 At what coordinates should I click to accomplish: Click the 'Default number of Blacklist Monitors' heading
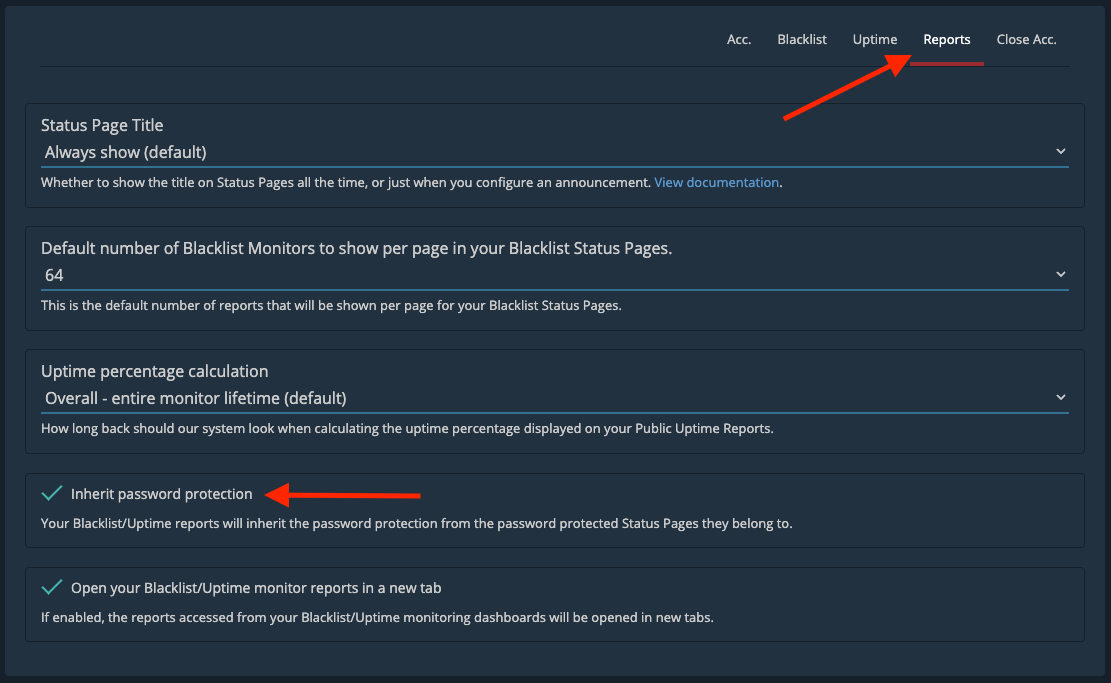pyautogui.click(x=356, y=249)
